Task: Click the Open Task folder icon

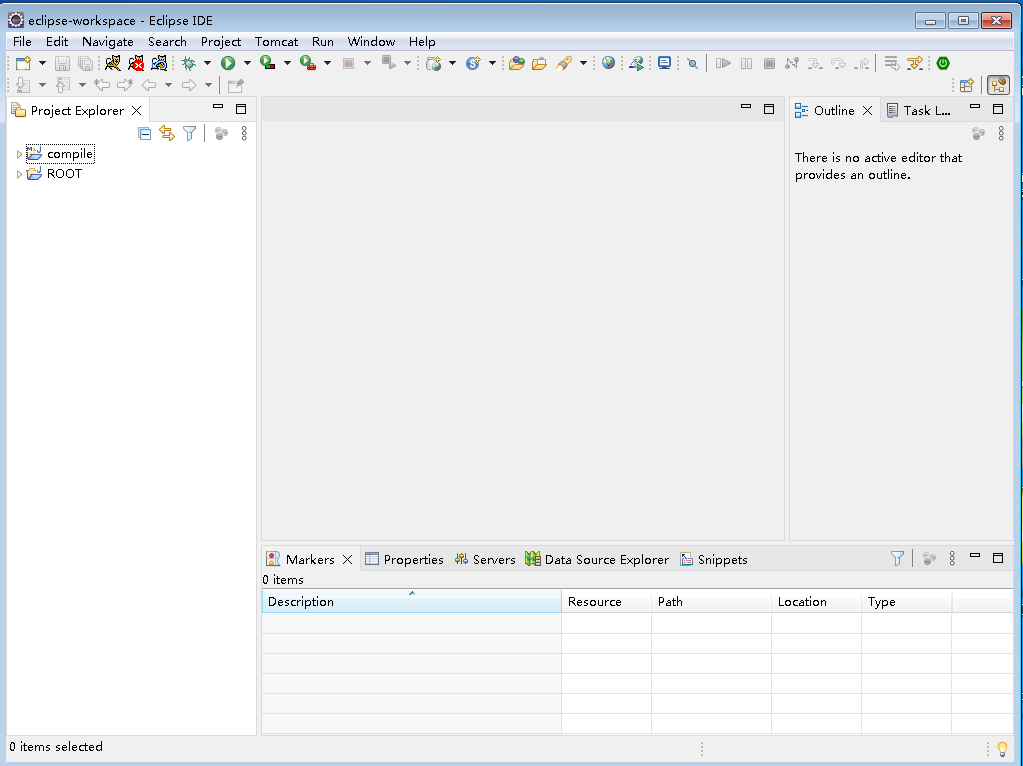Action: [x=539, y=63]
